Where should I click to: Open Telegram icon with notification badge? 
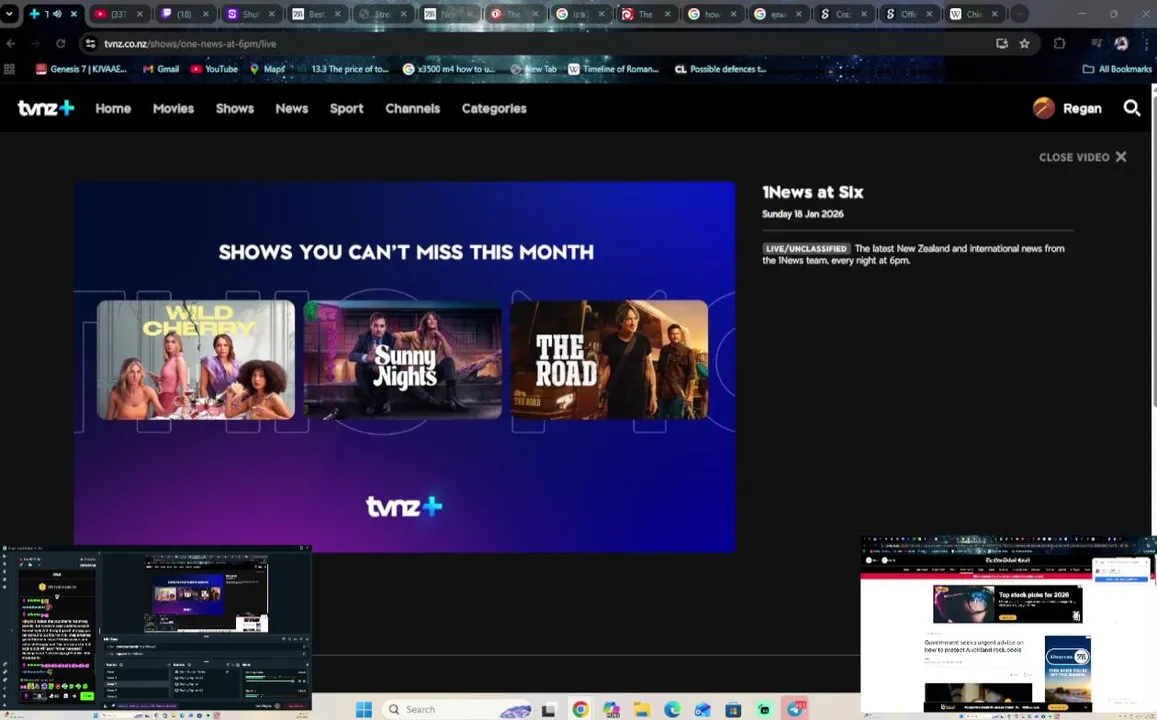795,709
